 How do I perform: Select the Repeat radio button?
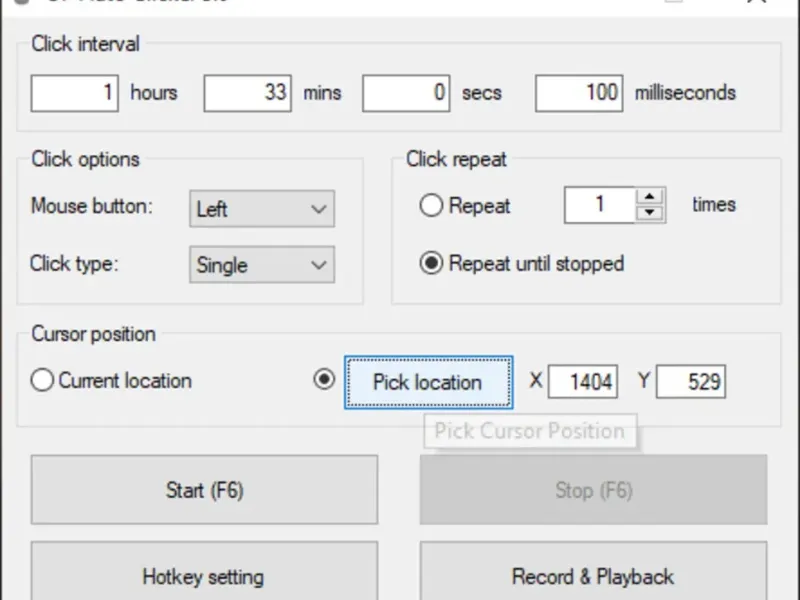coord(431,206)
